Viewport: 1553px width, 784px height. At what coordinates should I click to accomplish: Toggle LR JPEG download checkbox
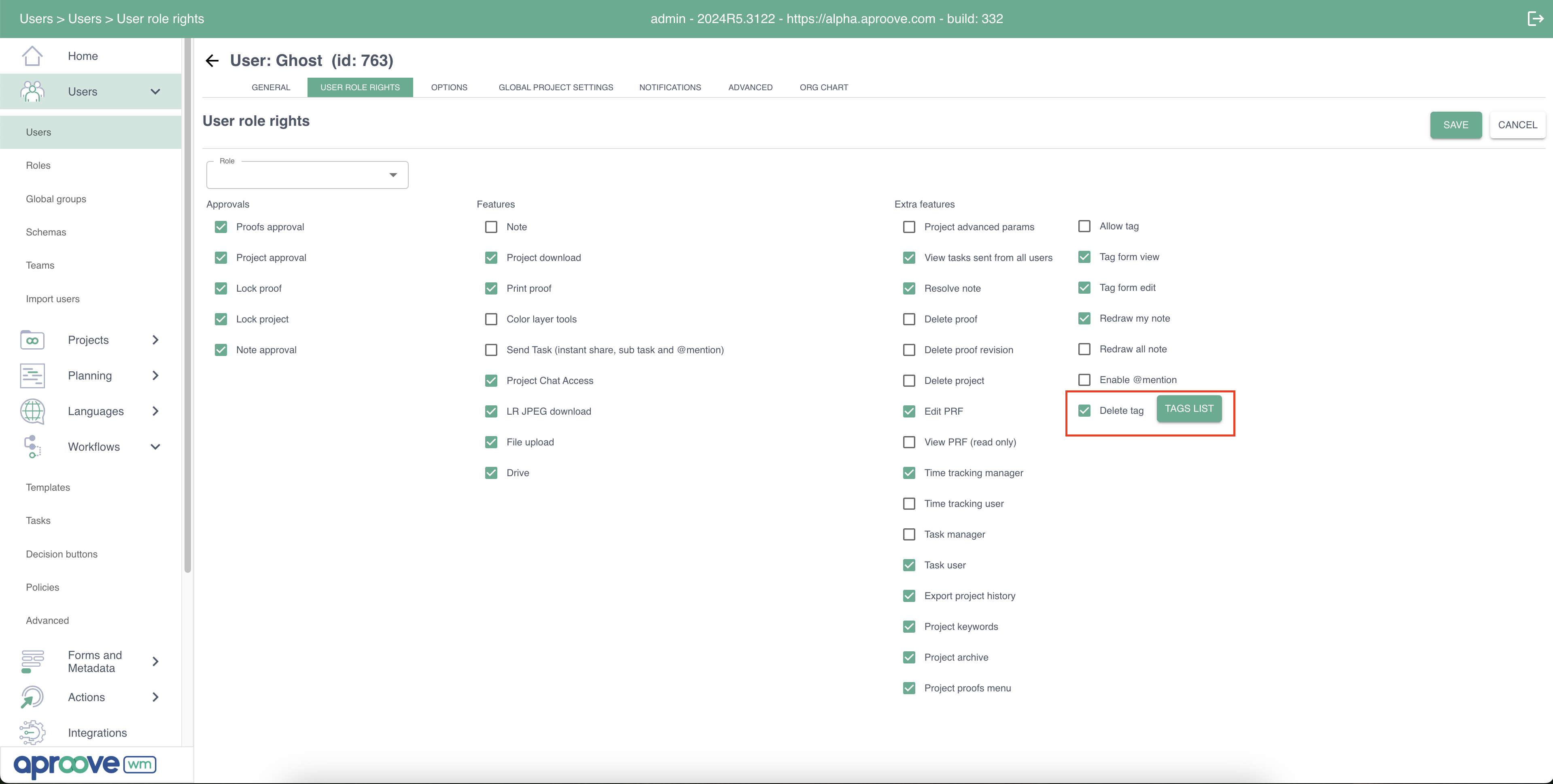491,411
